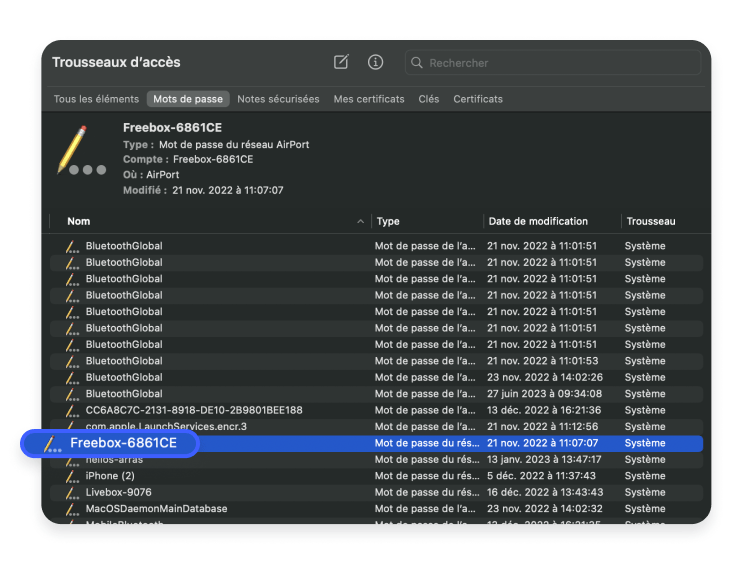751x564 pixels.
Task: Sort by the Nom column header
Action: pyautogui.click(x=79, y=221)
